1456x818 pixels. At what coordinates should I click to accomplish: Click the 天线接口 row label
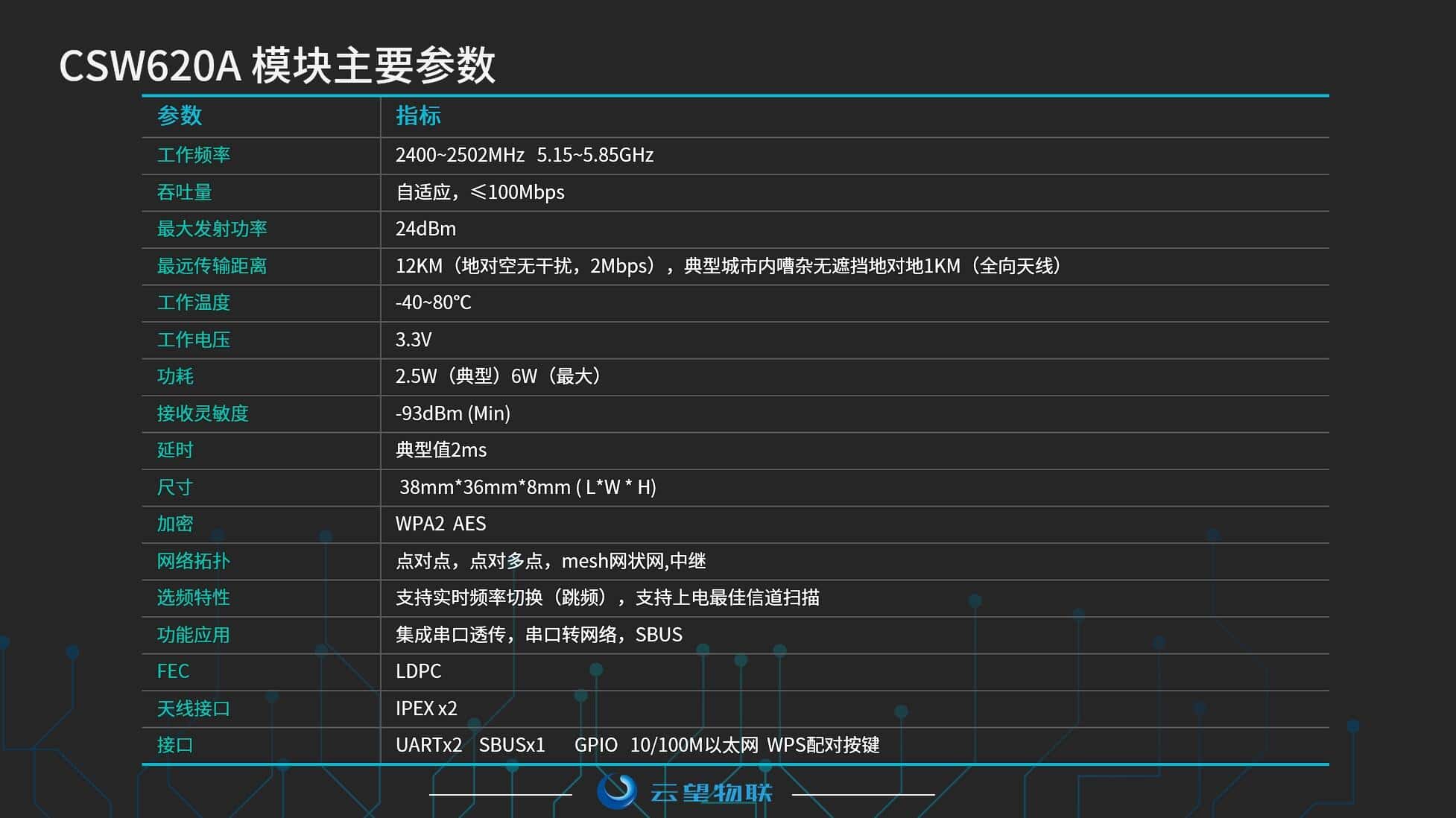point(194,708)
